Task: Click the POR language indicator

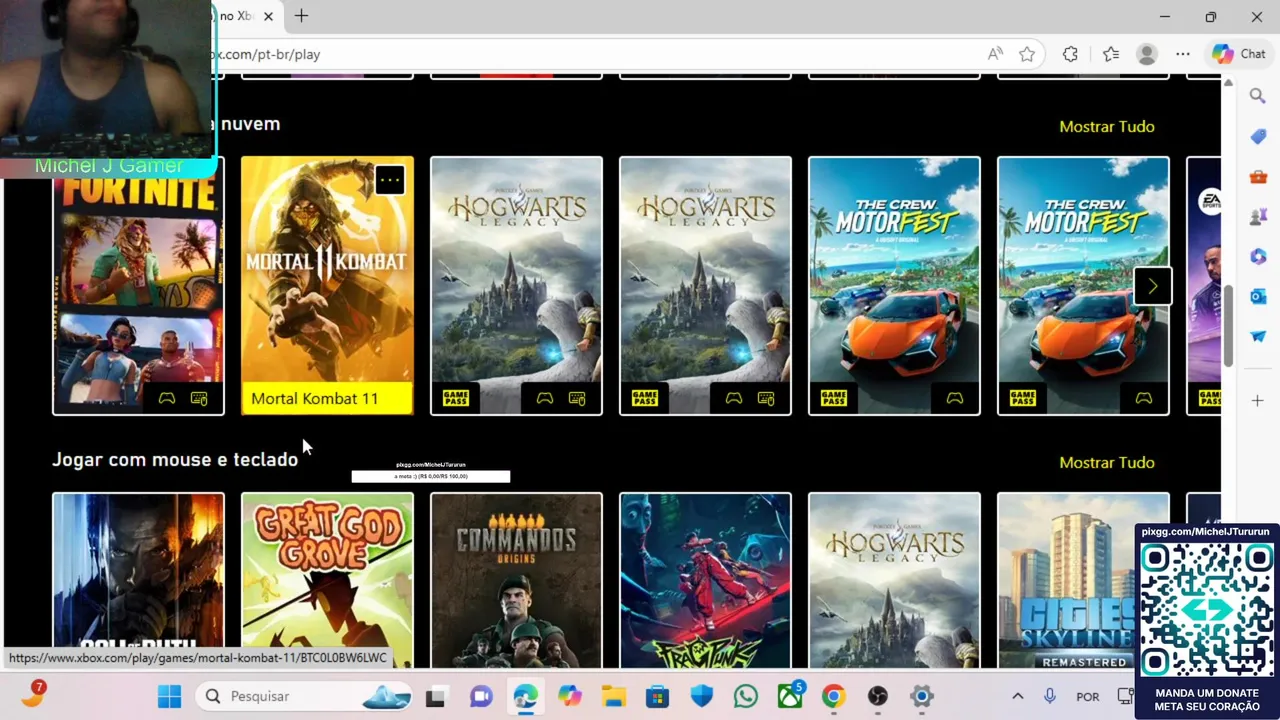Action: pos(1088,697)
